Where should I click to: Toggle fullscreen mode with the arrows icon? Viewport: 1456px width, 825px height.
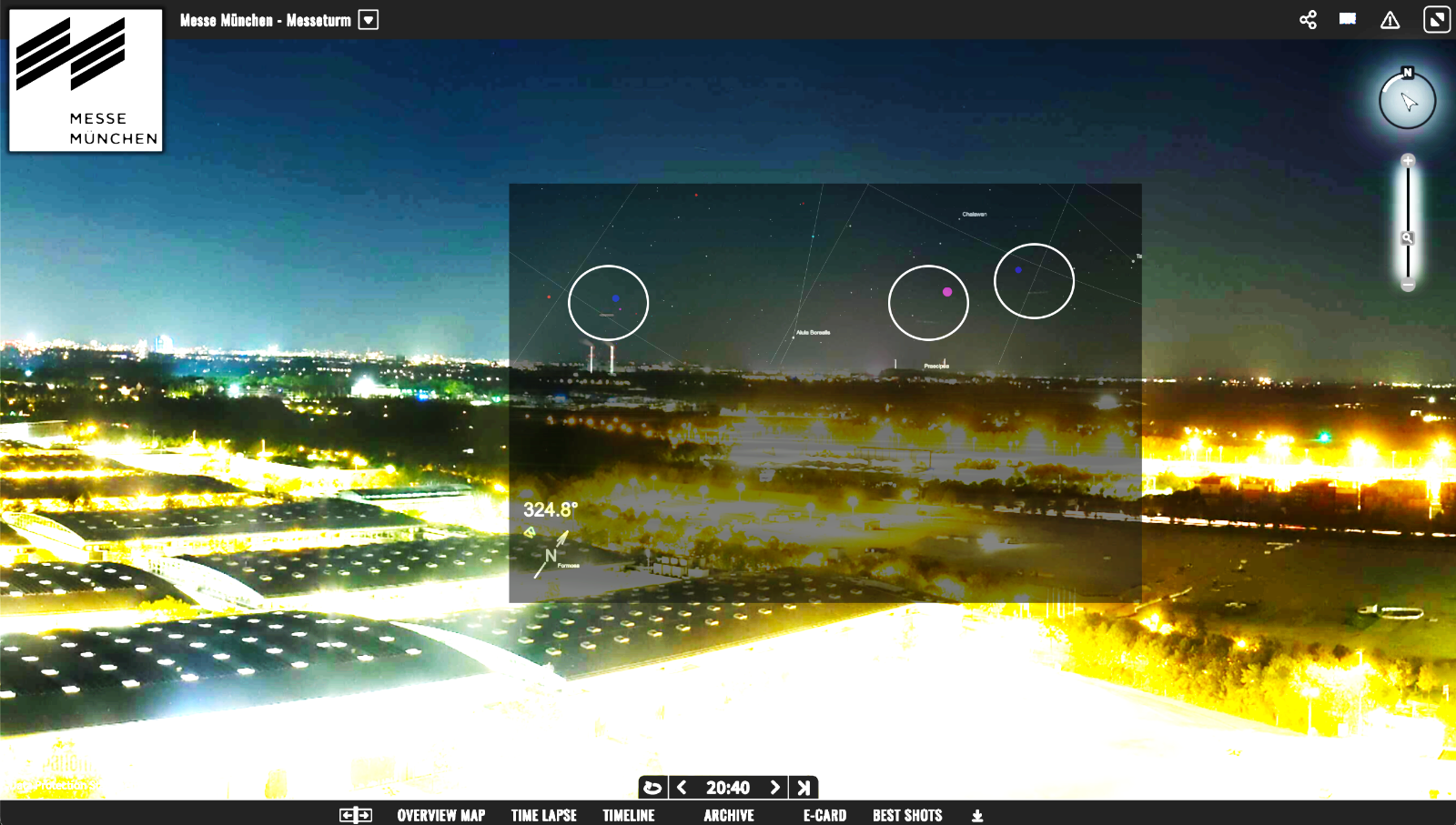pyautogui.click(x=1436, y=20)
